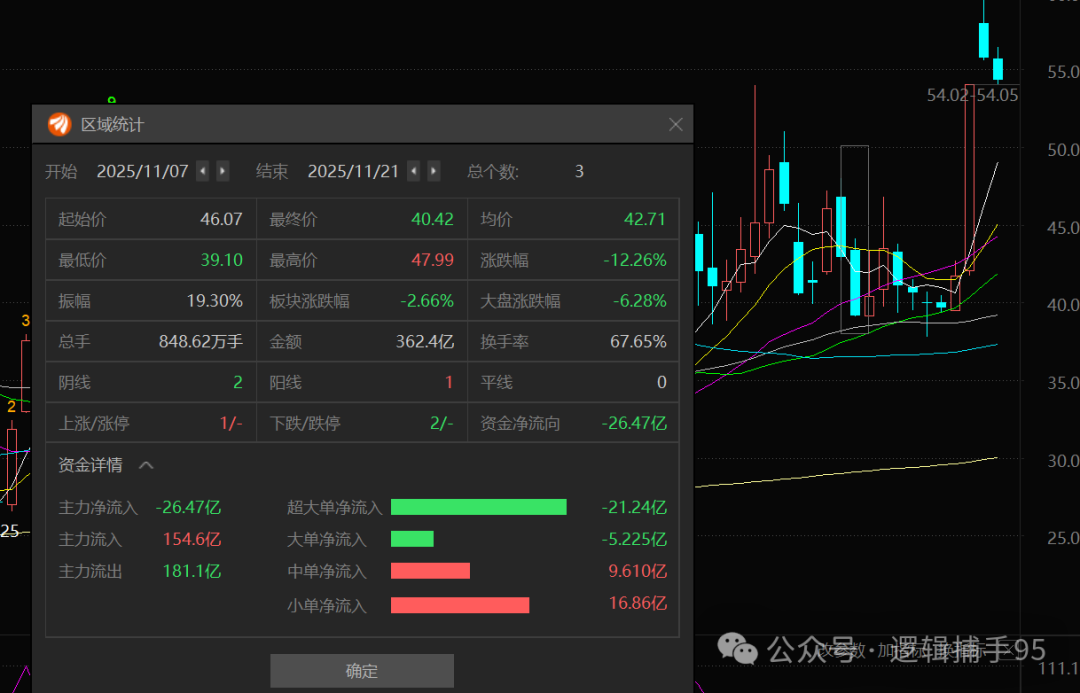The width and height of the screenshot is (1080, 693).
Task: Click the 小单净流入 amount 16.86亿
Action: pyautogui.click(x=638, y=603)
